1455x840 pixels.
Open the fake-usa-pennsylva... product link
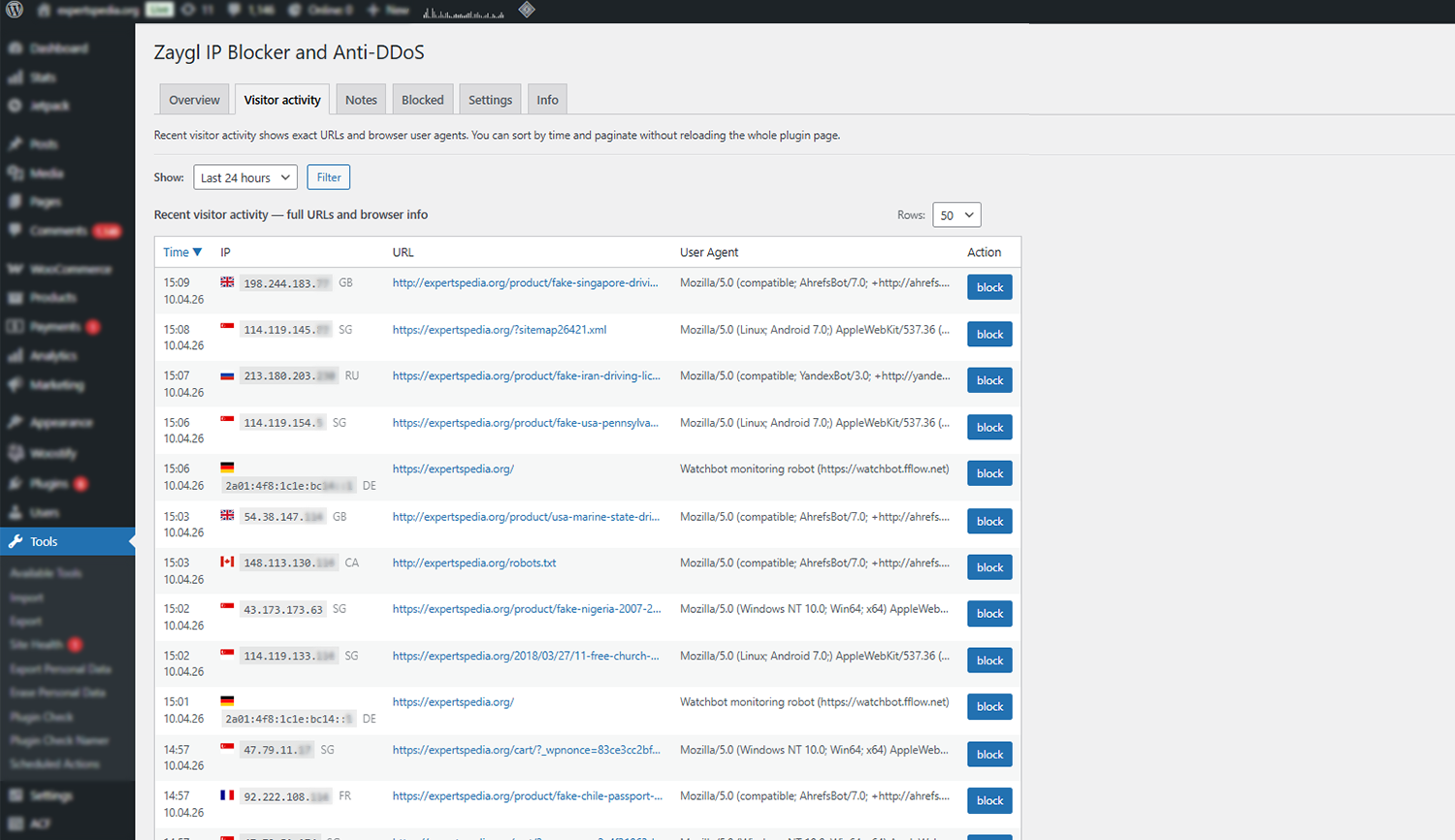pyautogui.click(x=525, y=423)
